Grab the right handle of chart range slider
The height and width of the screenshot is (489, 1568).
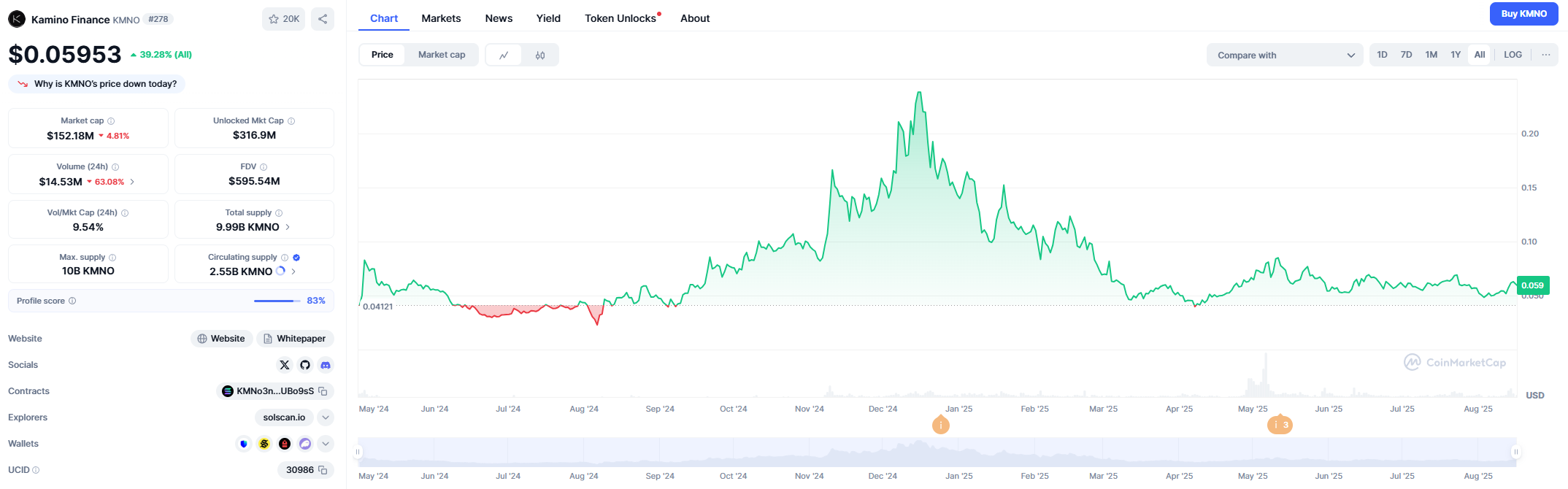point(1516,452)
